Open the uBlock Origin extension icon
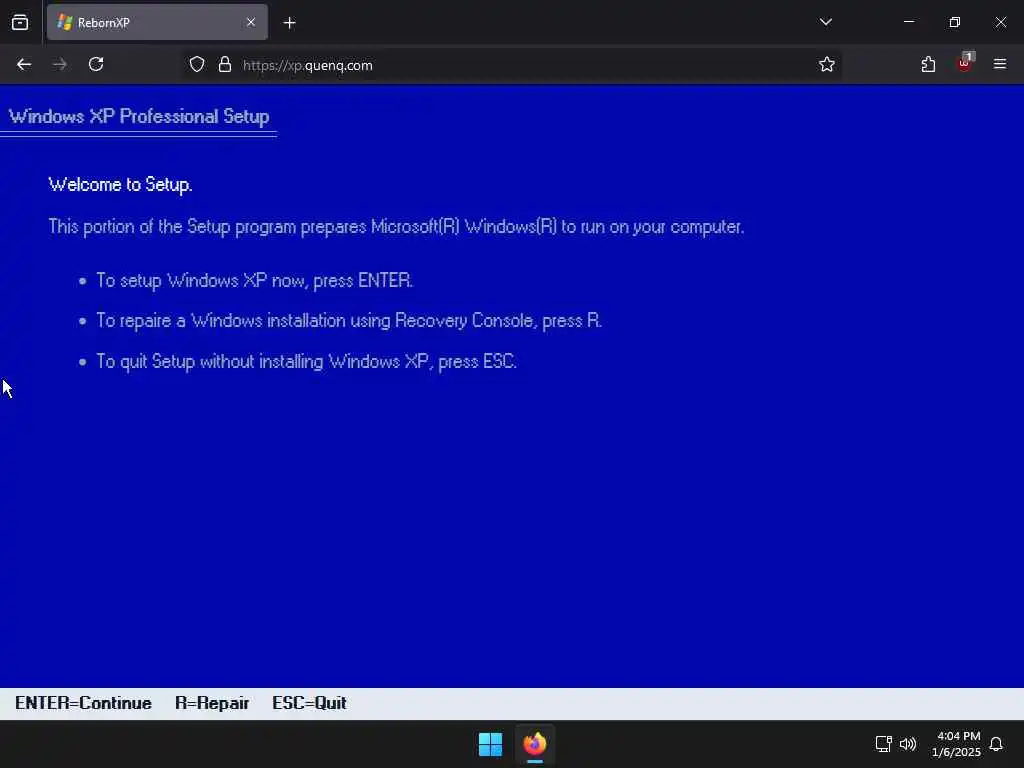Screen dimensions: 1024x768 point(965,63)
